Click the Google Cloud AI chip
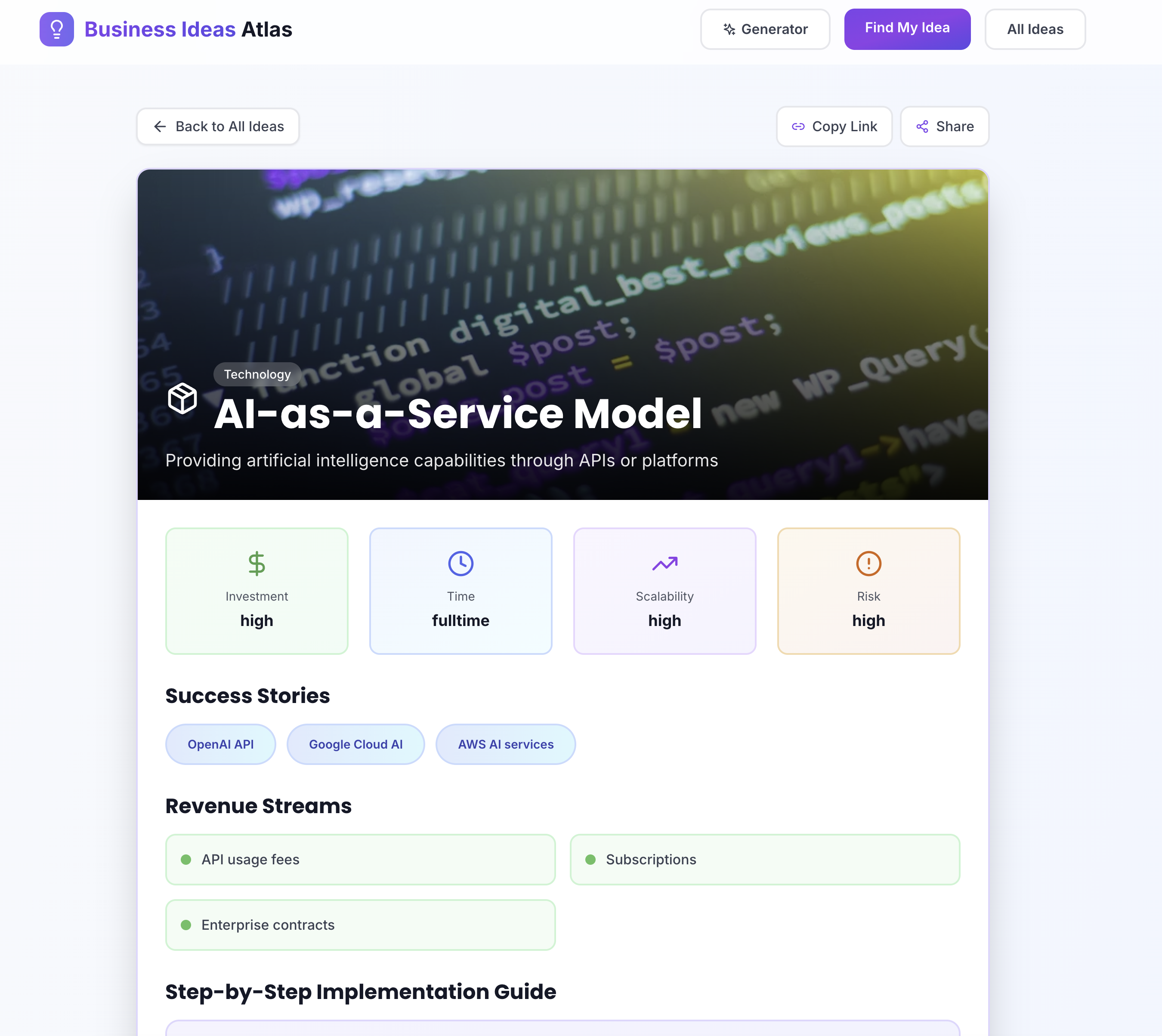The width and height of the screenshot is (1162, 1036). pos(355,744)
